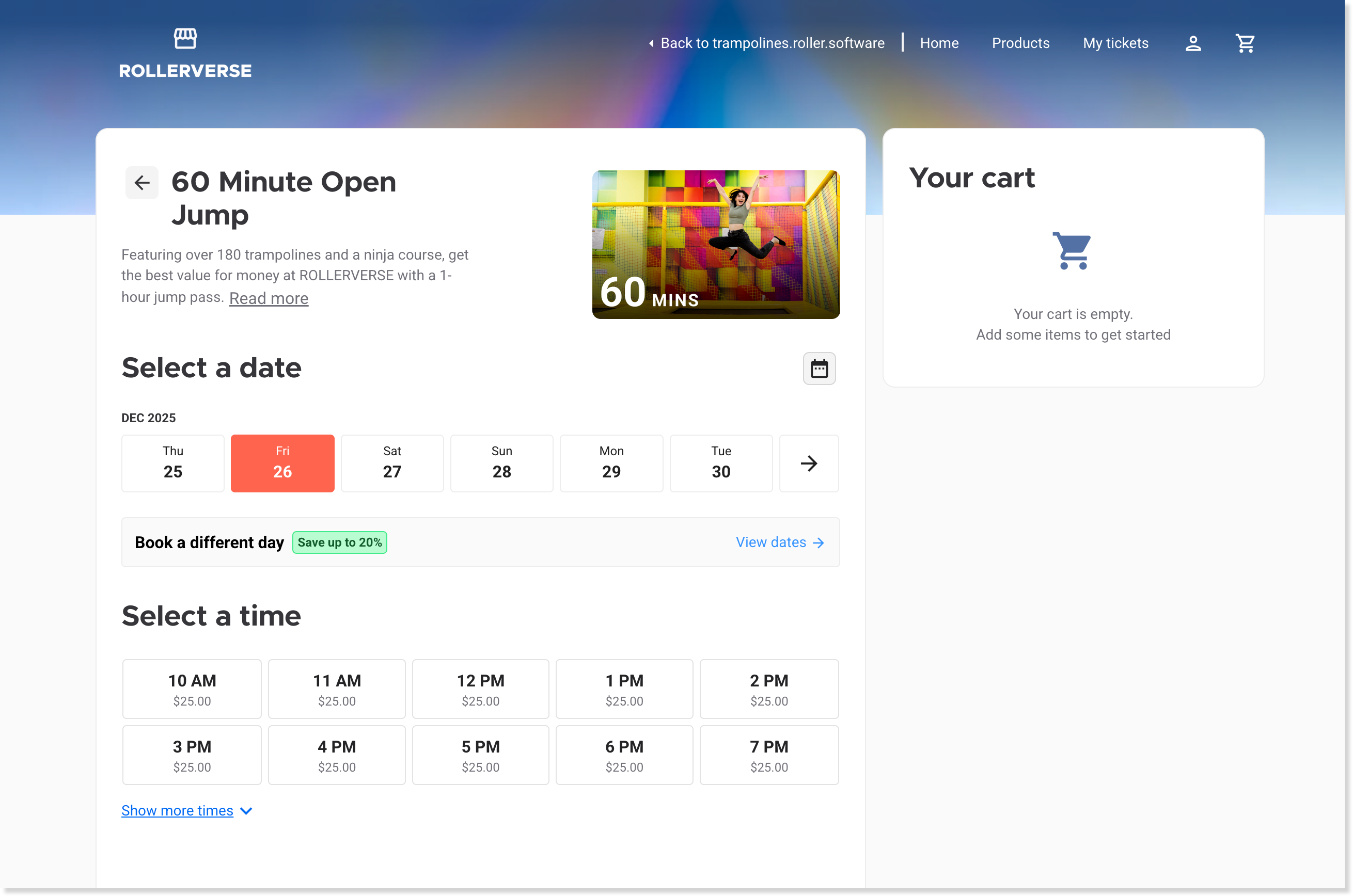Screen dimensions: 1353x896
Task: Go to Products menu item
Action: 1020,43
